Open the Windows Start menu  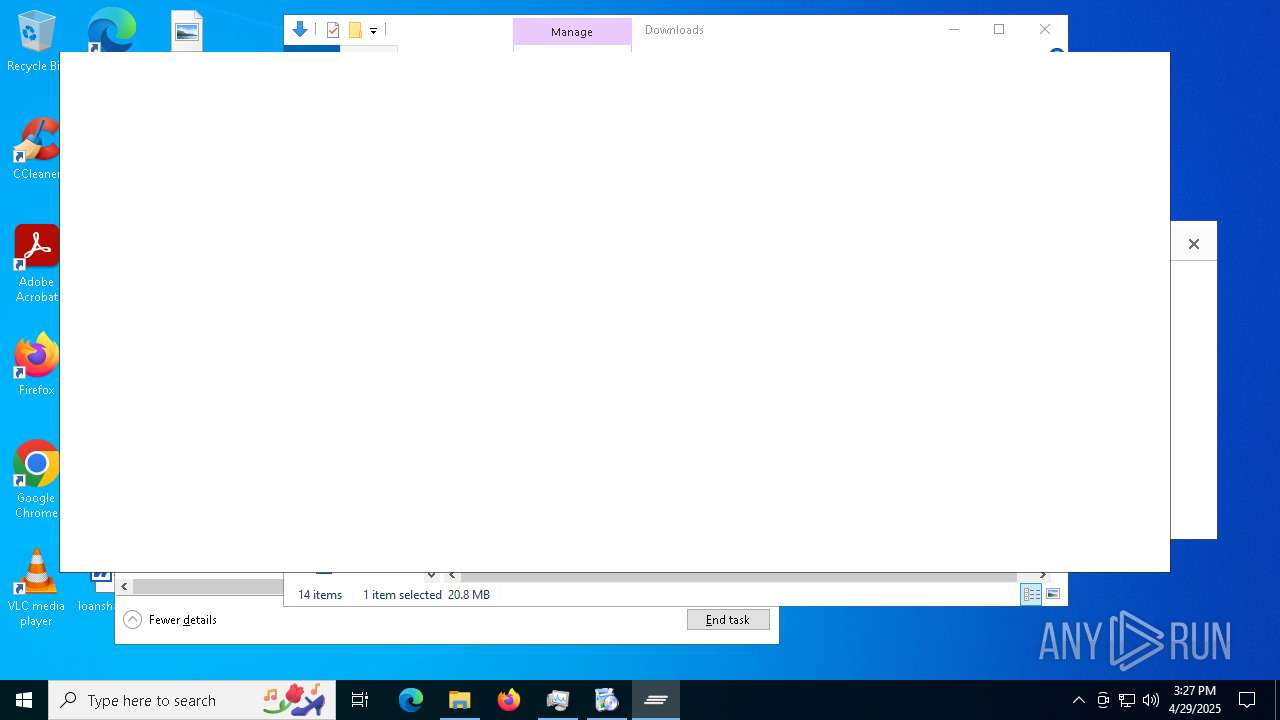24,700
